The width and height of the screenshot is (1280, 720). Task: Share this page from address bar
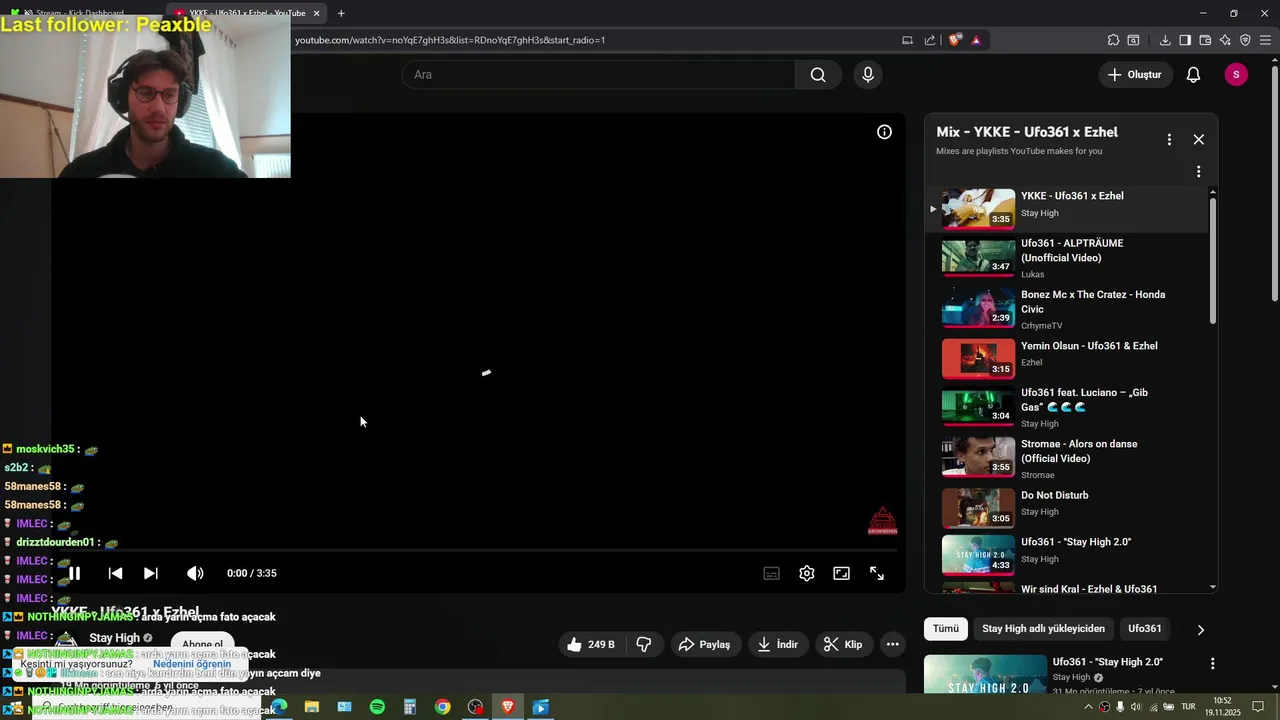[930, 40]
